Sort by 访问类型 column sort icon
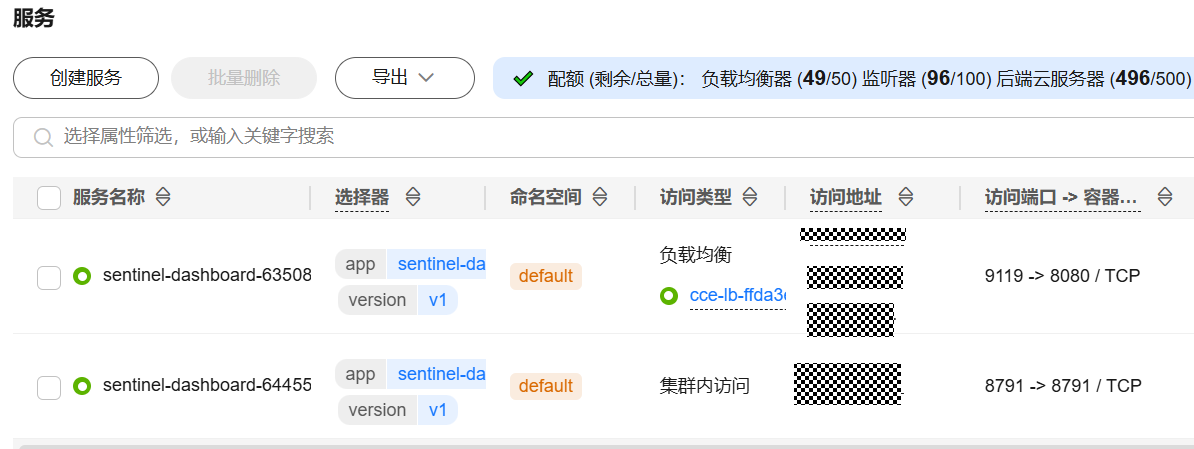1194x449 pixels. [750, 198]
